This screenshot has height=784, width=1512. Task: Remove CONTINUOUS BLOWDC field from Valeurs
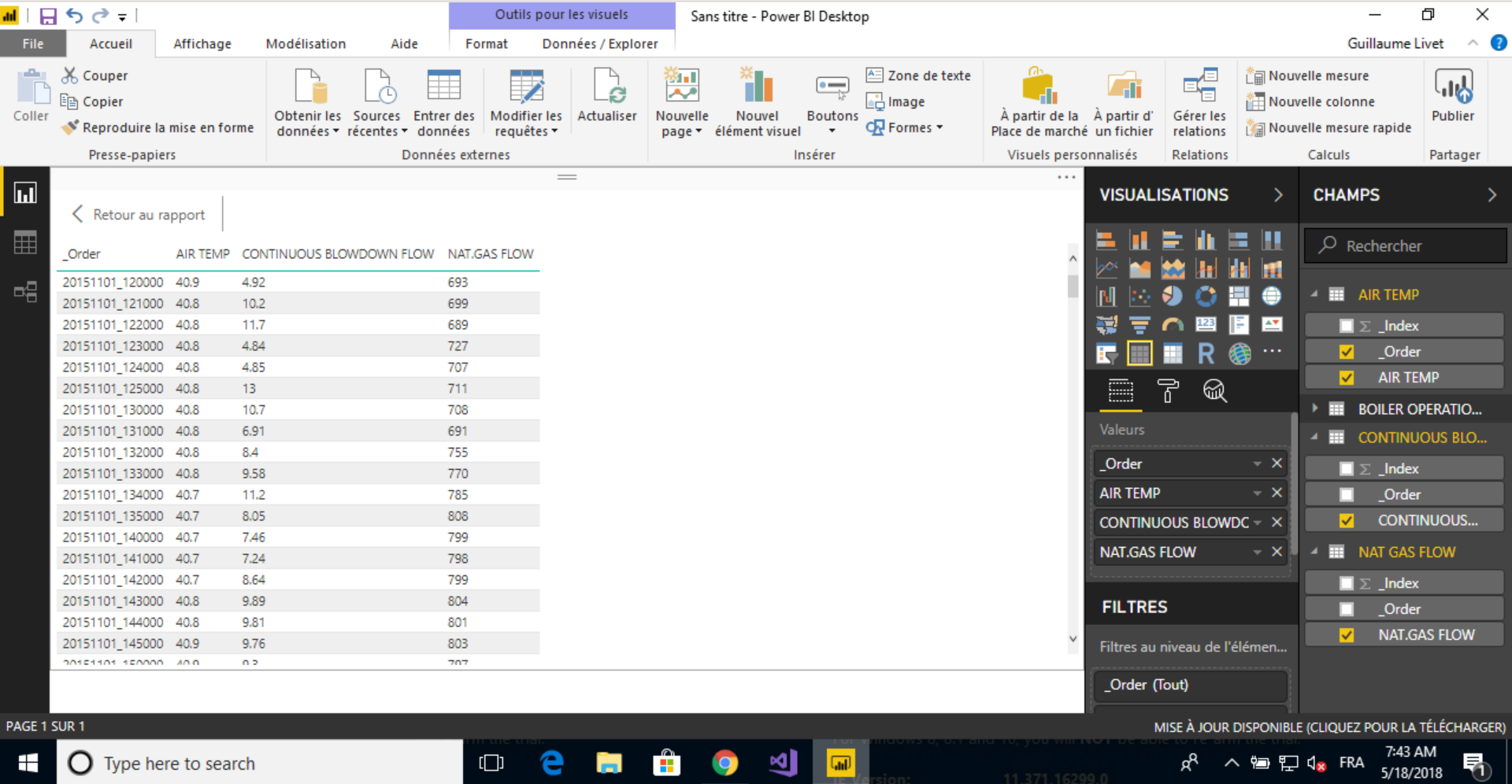pos(1277,523)
